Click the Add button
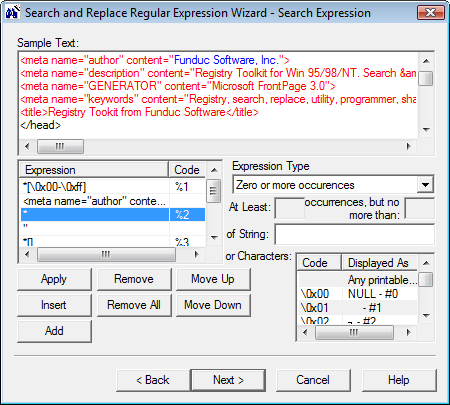This screenshot has height=405, width=450. [54, 331]
